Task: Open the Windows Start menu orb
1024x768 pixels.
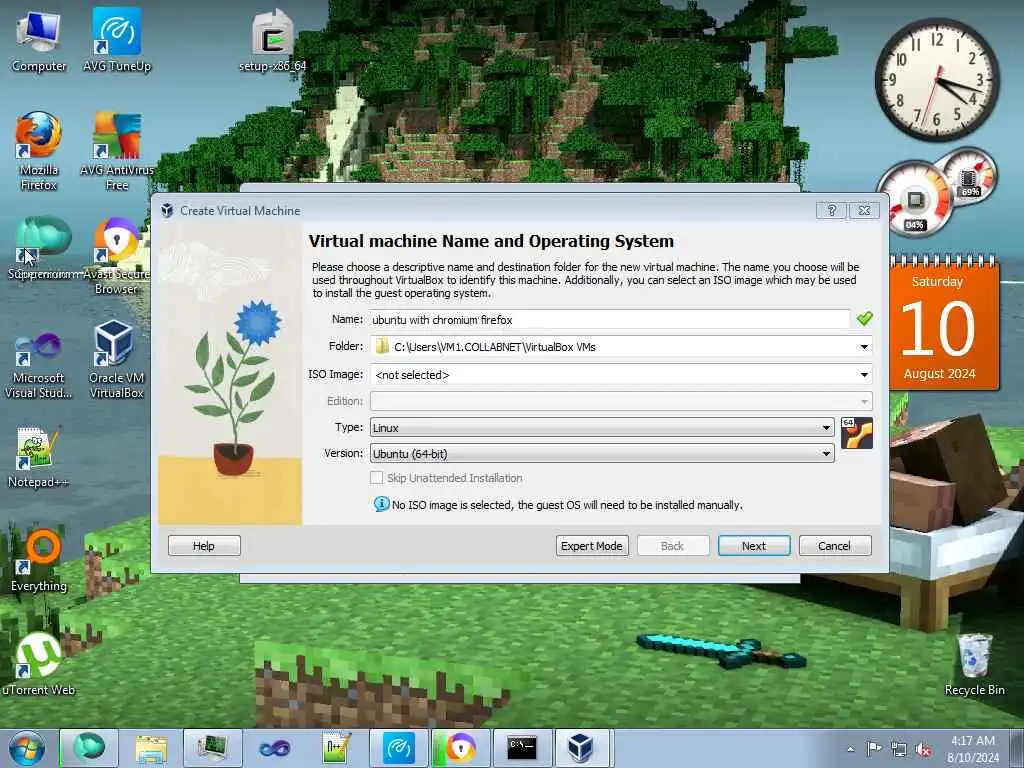Action: 27,748
